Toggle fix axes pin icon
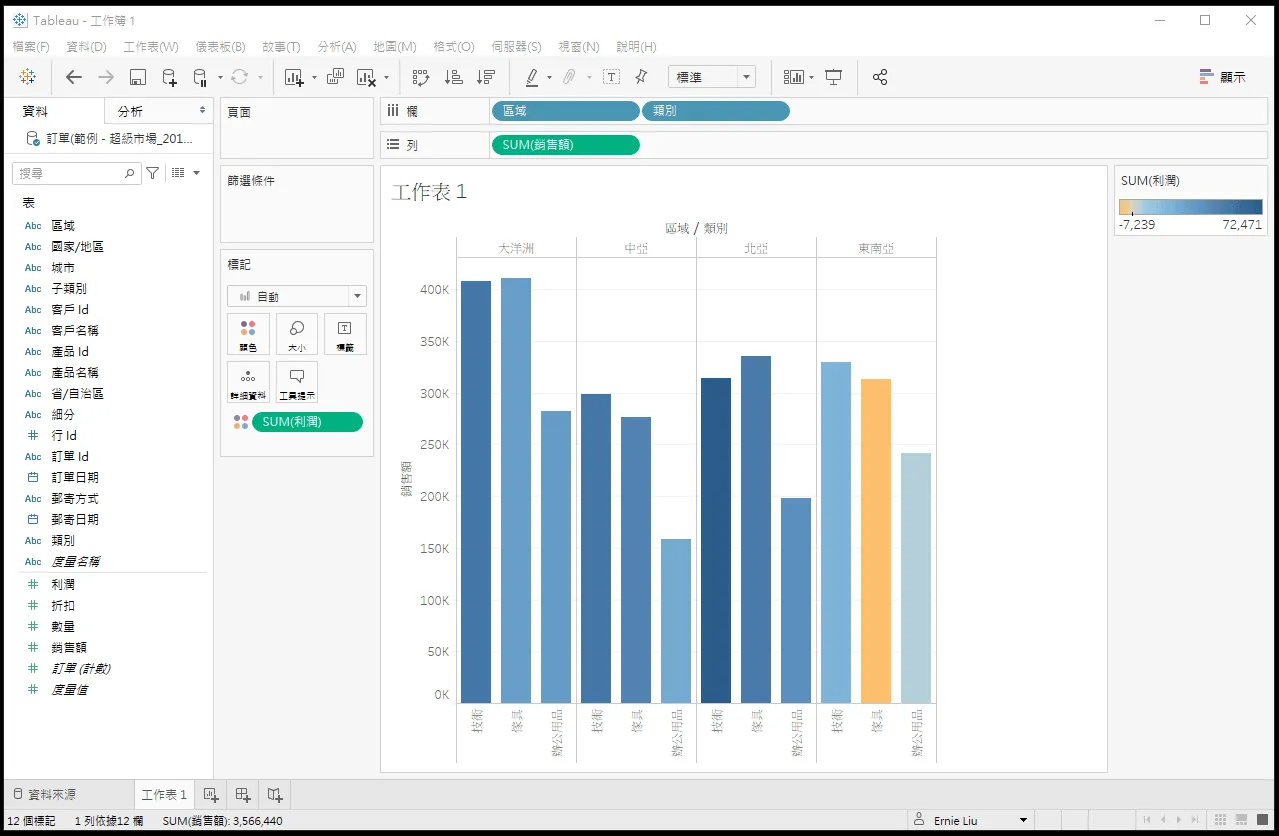This screenshot has width=1279, height=836. 642,77
